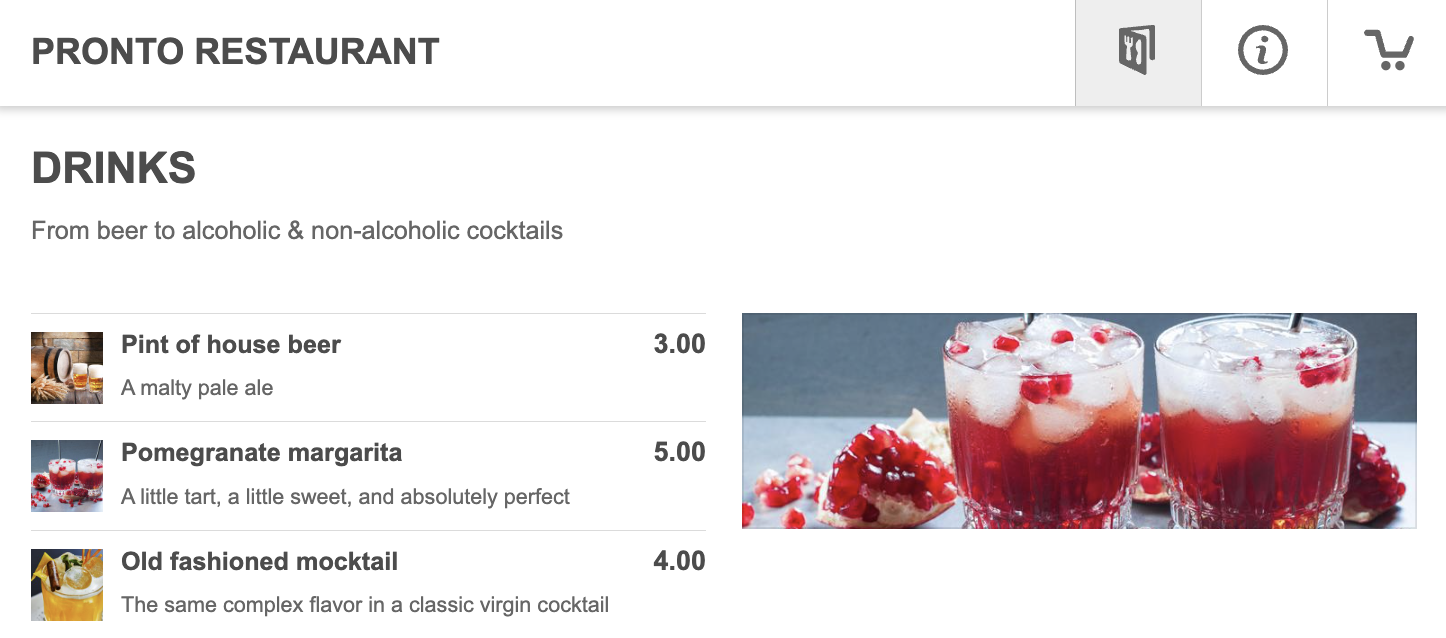This screenshot has height=638, width=1446.
Task: Click the 3.00 price for house beer
Action: [679, 345]
